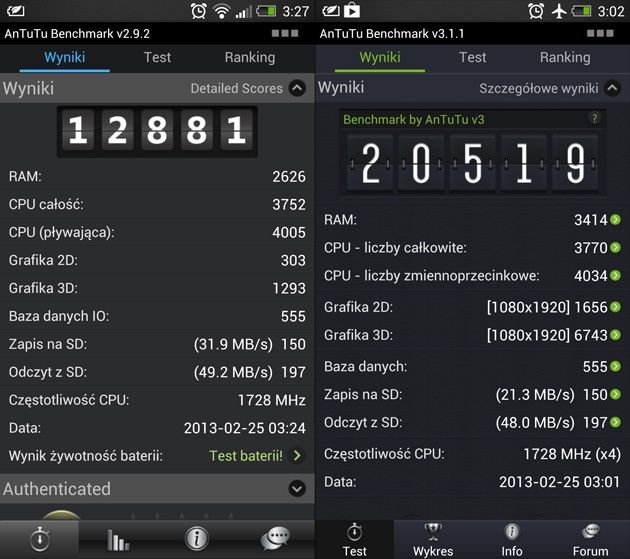Tap signal strength icon in left status bar
Screen dimensions: 630x559
tap(243, 12)
